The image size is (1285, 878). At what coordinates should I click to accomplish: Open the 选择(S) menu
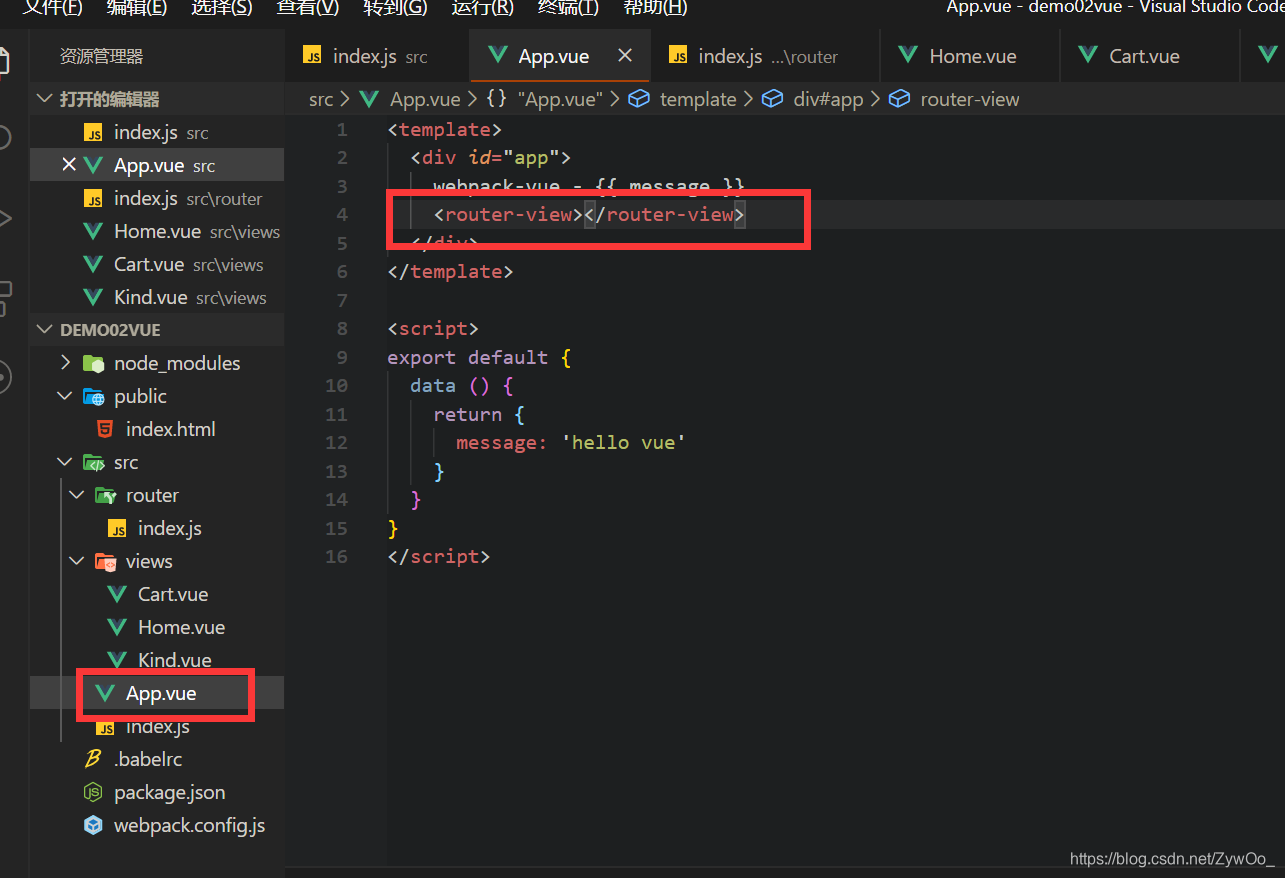point(221,8)
